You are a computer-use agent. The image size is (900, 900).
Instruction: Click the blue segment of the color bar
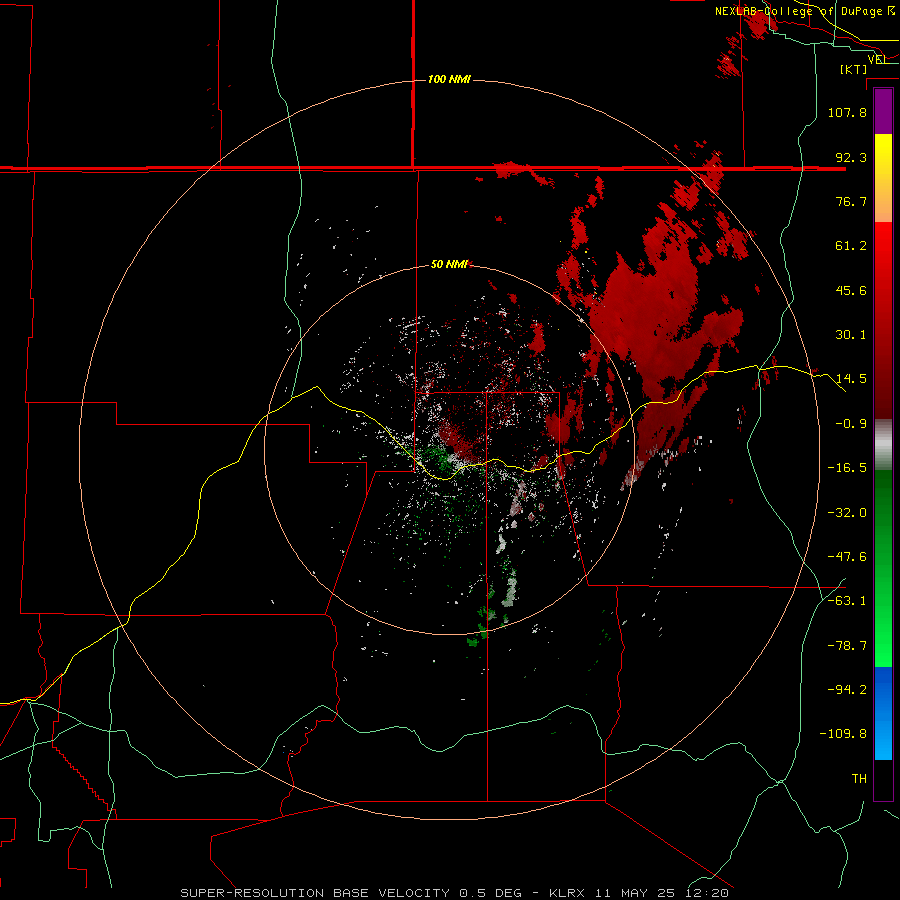click(883, 713)
